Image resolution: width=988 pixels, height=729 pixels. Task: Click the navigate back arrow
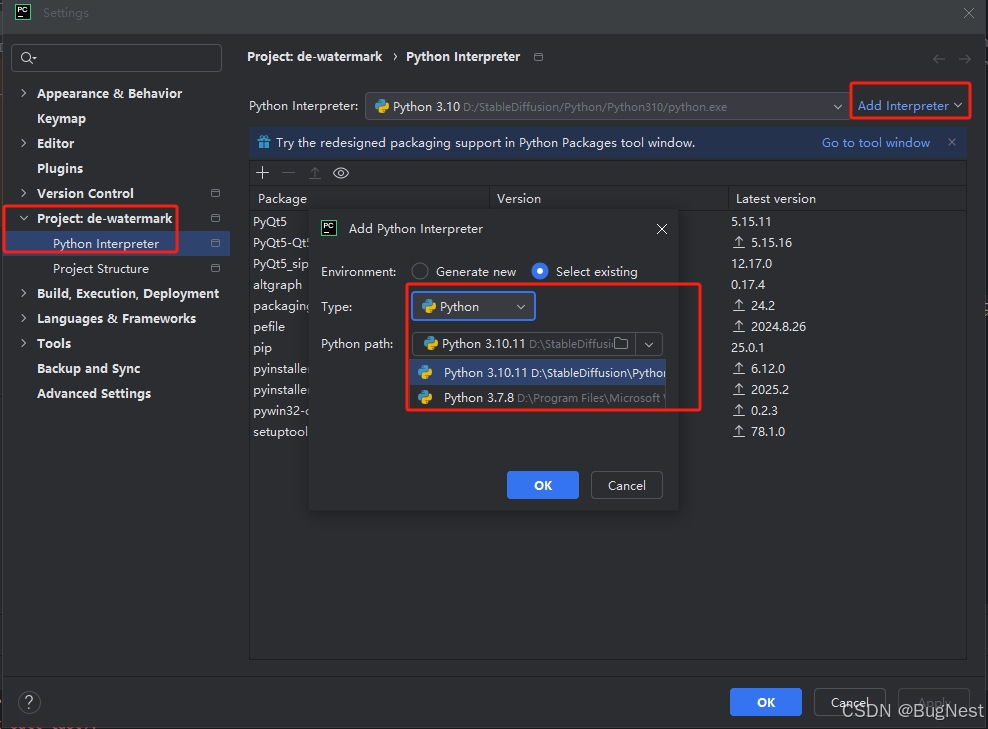[x=939, y=59]
